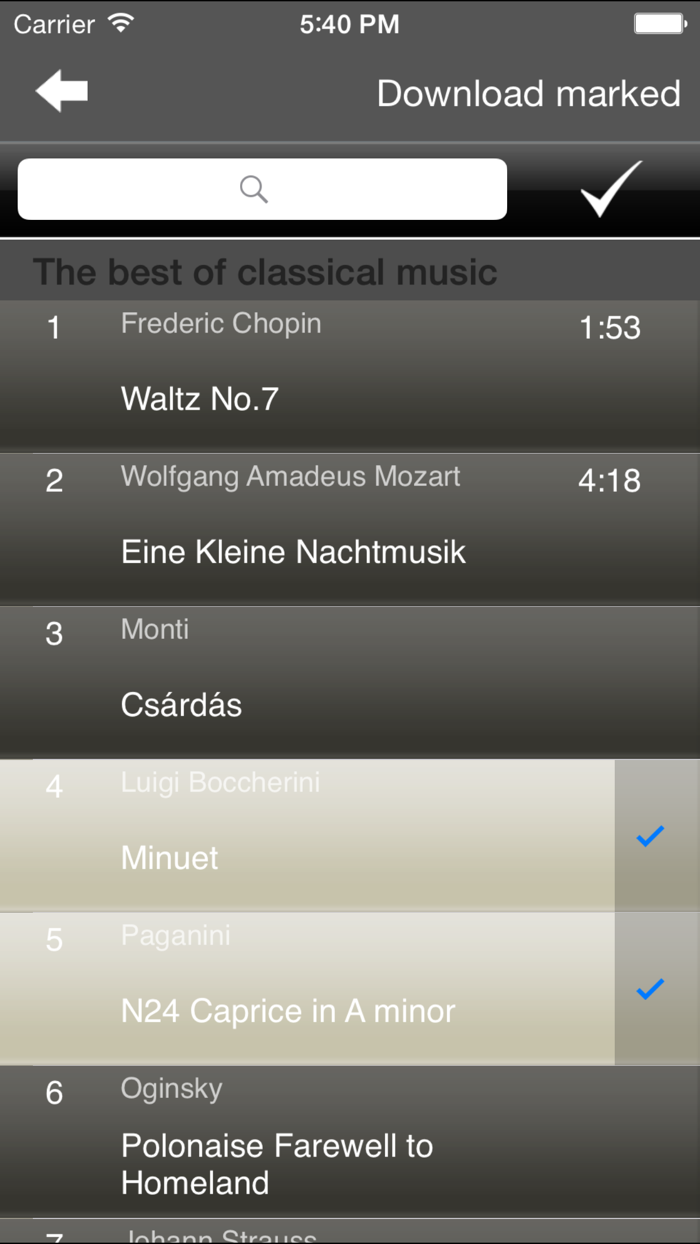Tap the 4:18 duration on Mozart track
Screen dimensions: 700x1244
click(x=609, y=481)
